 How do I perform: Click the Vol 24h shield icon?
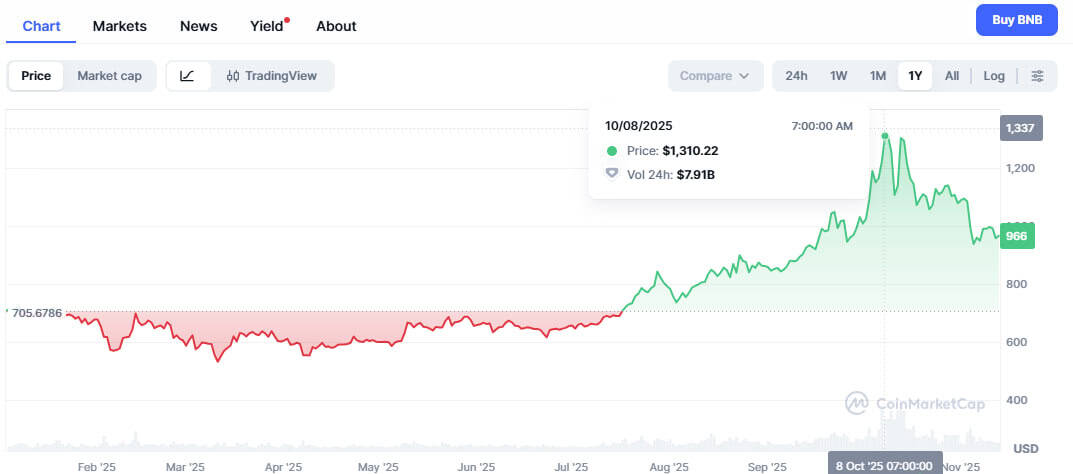[x=612, y=174]
